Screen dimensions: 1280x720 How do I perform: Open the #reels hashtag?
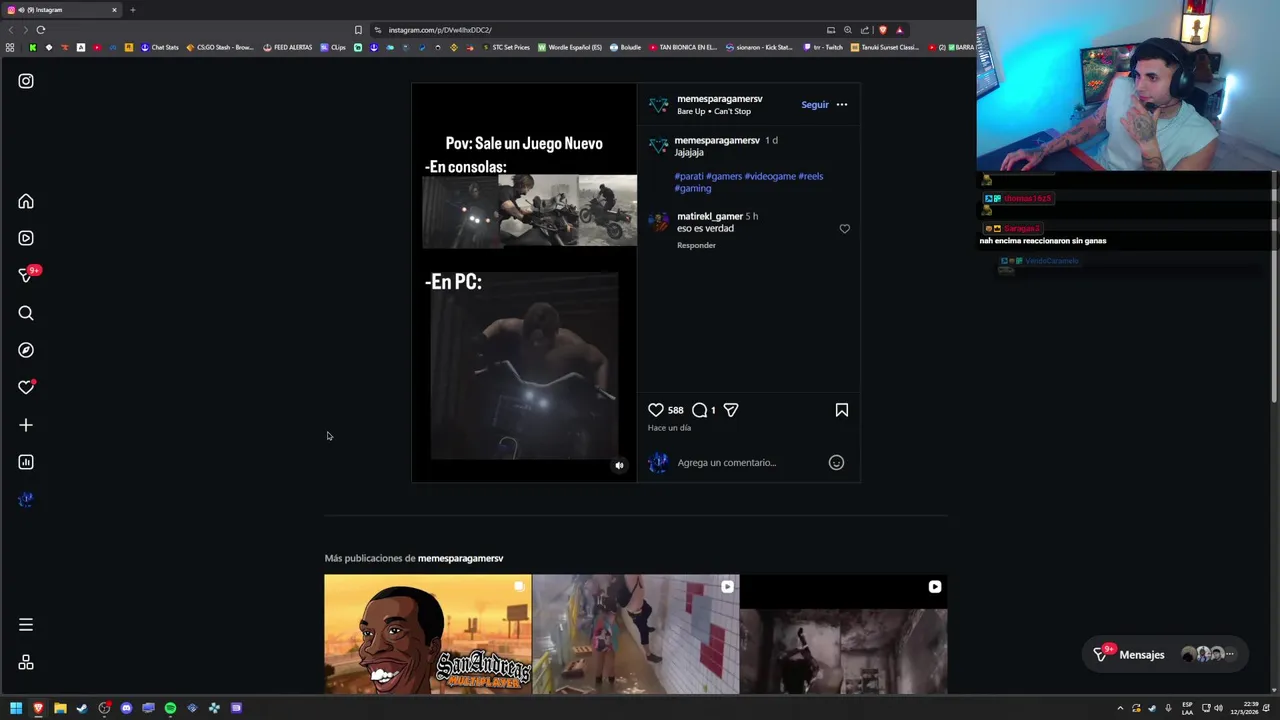(811, 176)
